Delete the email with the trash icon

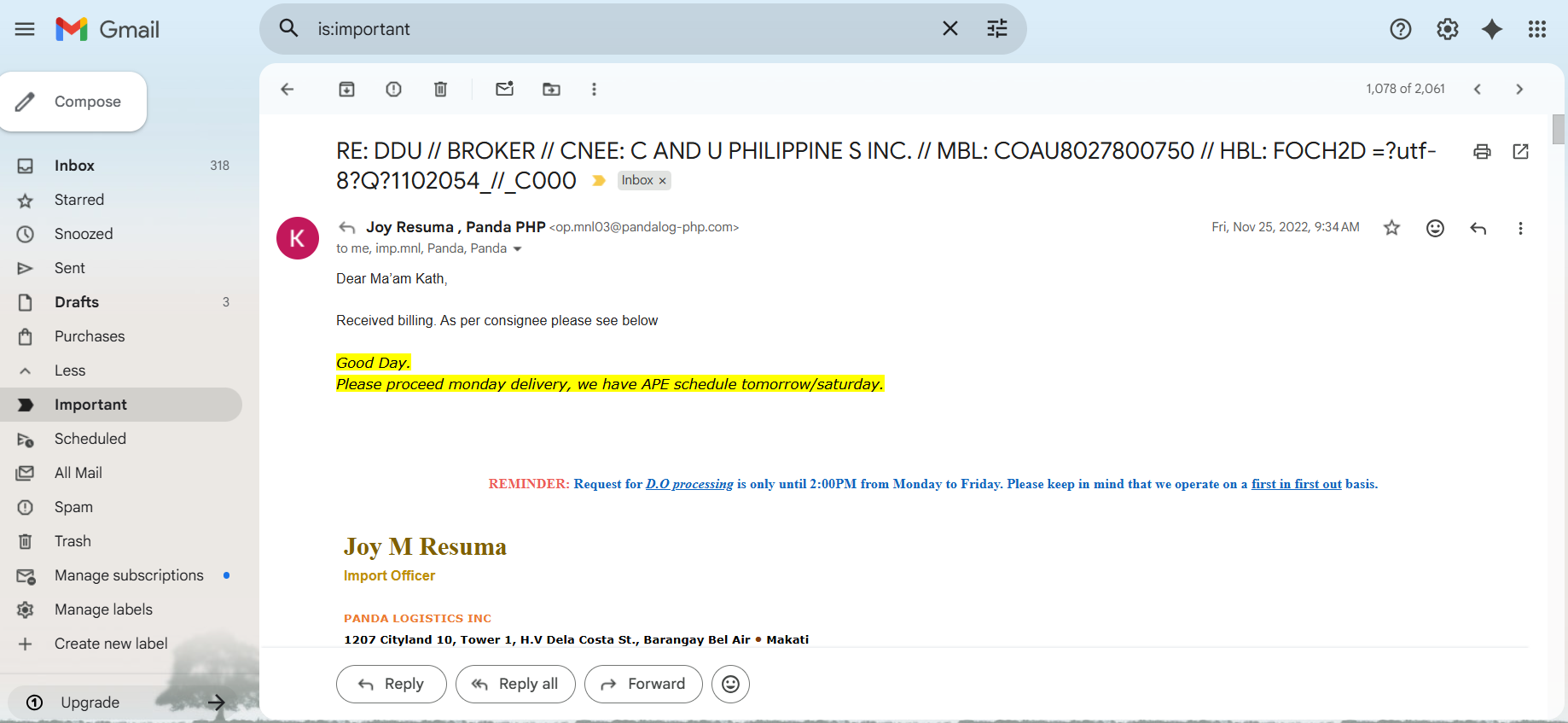point(440,89)
